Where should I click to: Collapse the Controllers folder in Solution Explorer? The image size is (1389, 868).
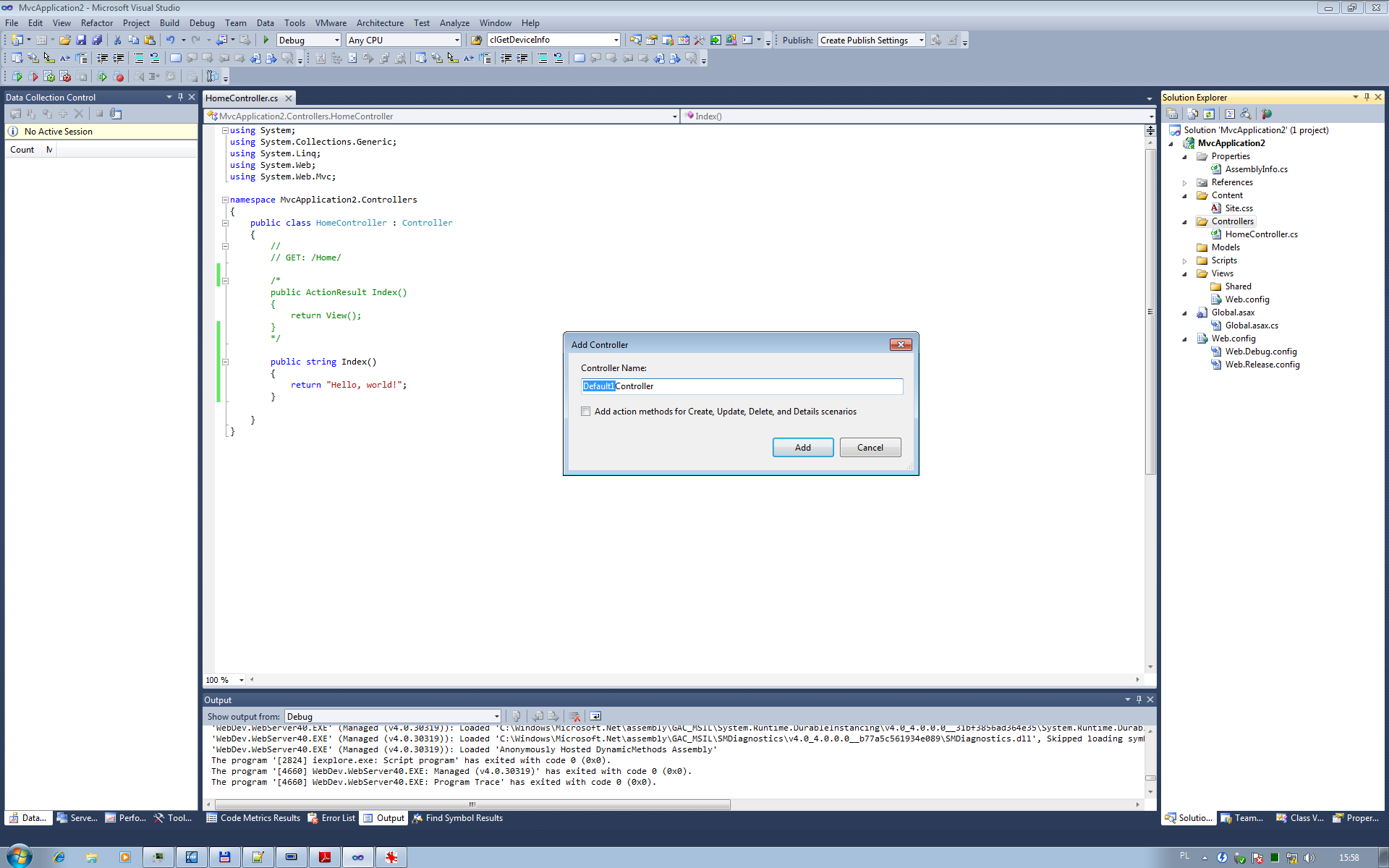click(x=1184, y=222)
